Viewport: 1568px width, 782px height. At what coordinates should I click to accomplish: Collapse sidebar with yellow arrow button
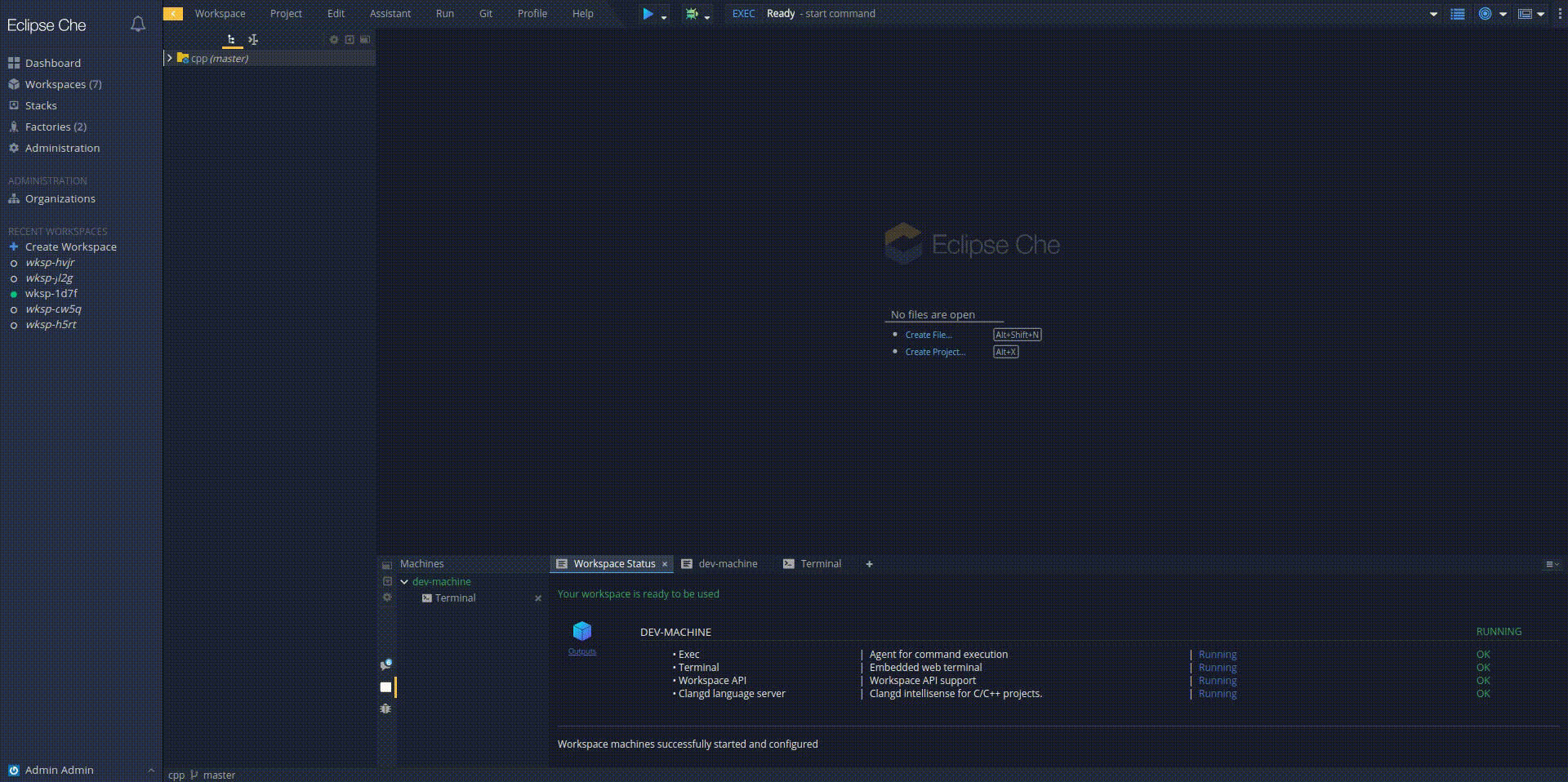point(173,13)
